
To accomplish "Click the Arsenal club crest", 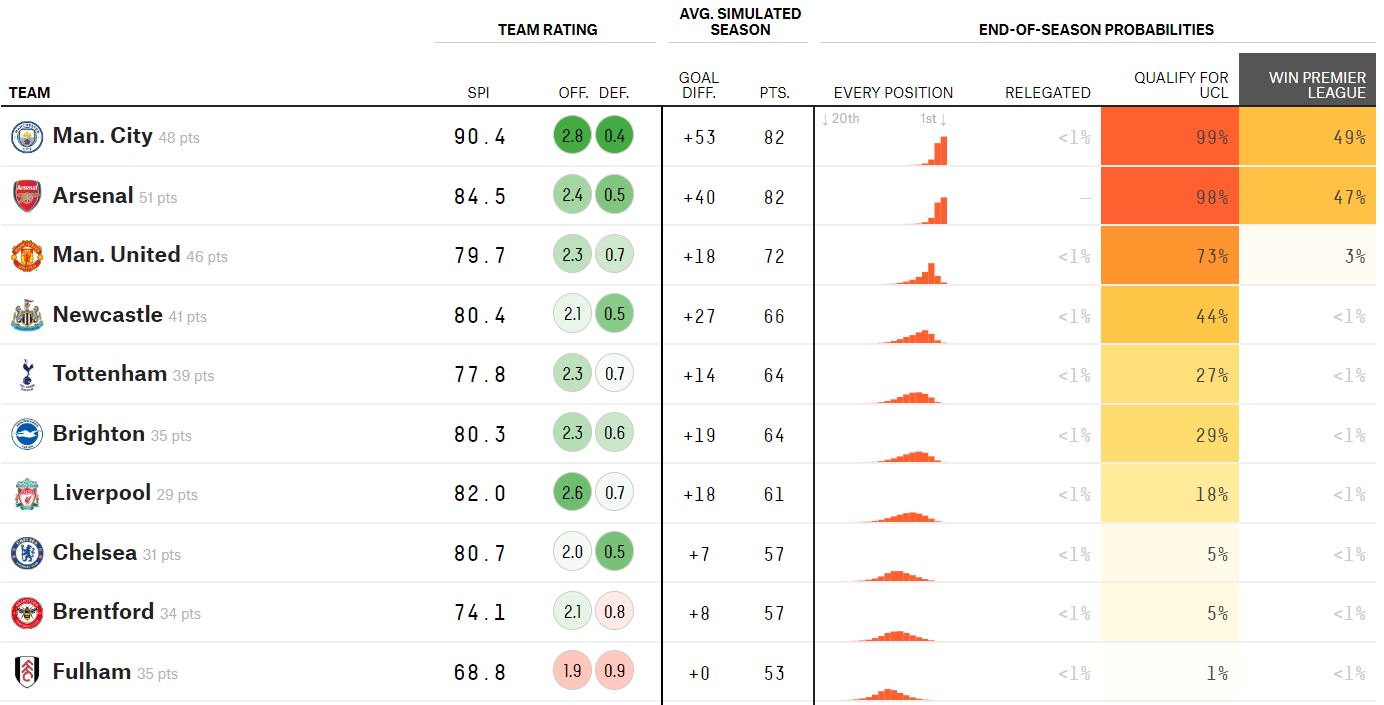I will click(x=27, y=196).
